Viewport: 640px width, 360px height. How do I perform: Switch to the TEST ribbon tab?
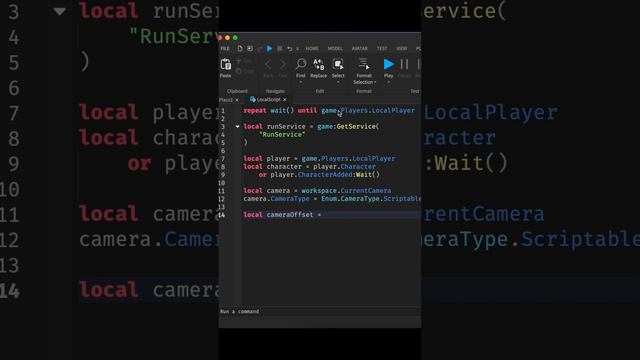coord(382,49)
